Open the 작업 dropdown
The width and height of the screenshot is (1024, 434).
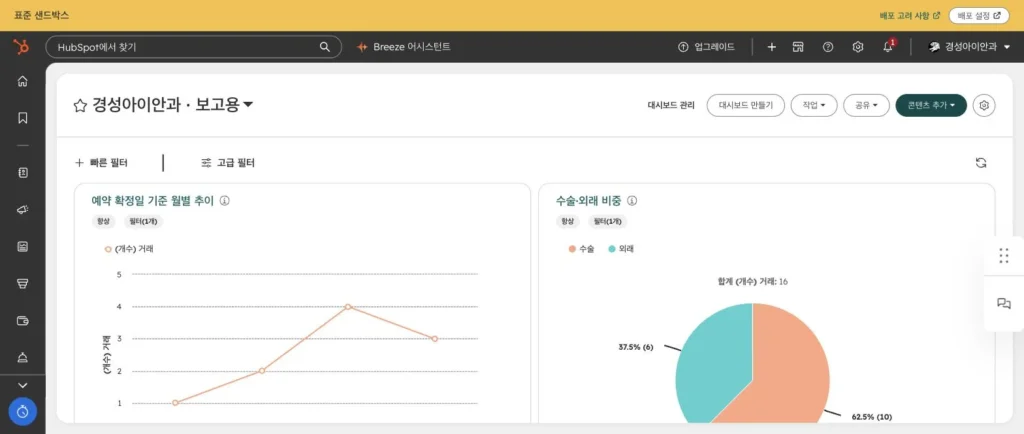(x=814, y=105)
